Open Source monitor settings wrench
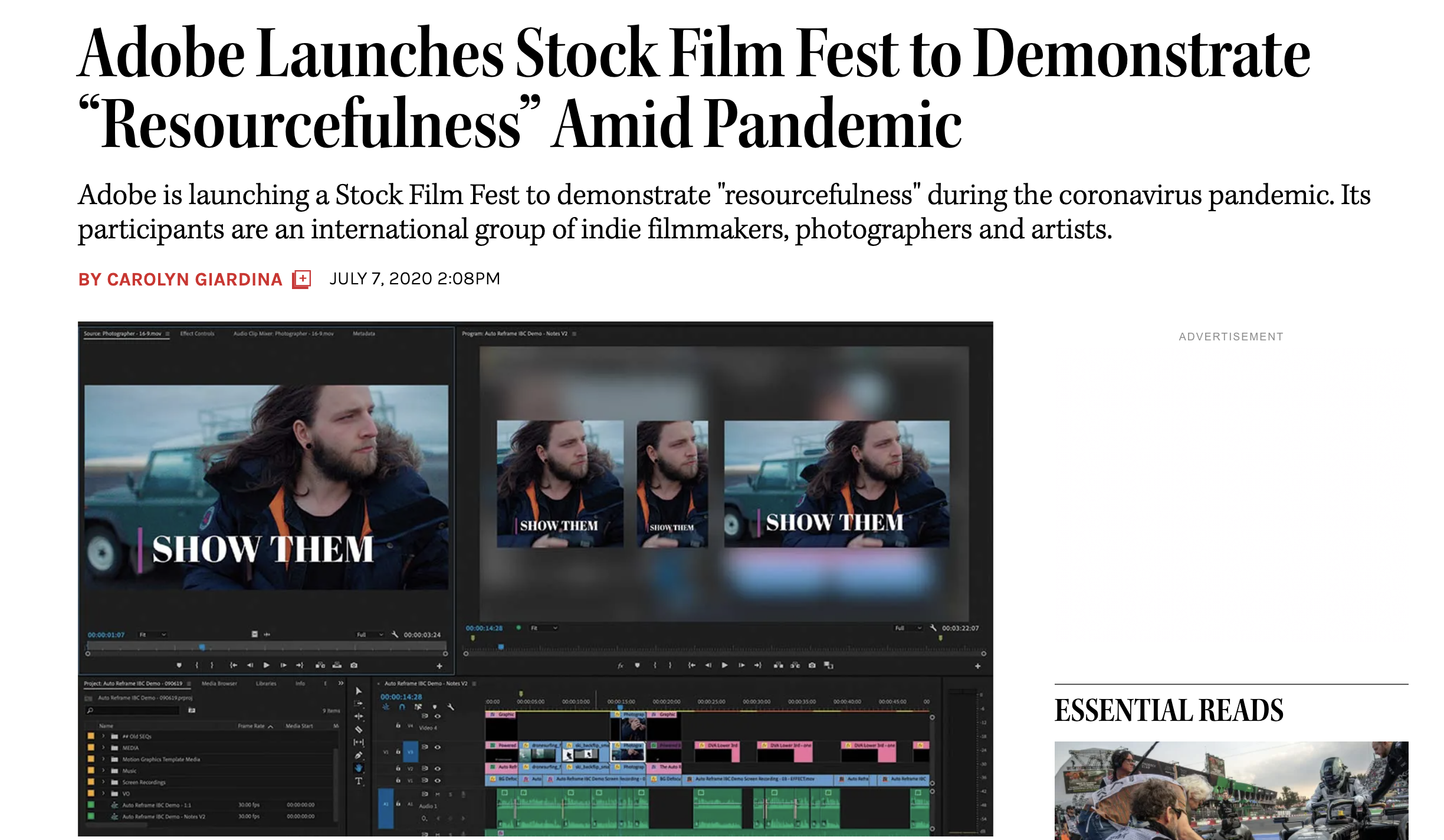Viewport: 1444px width, 840px height. click(x=395, y=635)
